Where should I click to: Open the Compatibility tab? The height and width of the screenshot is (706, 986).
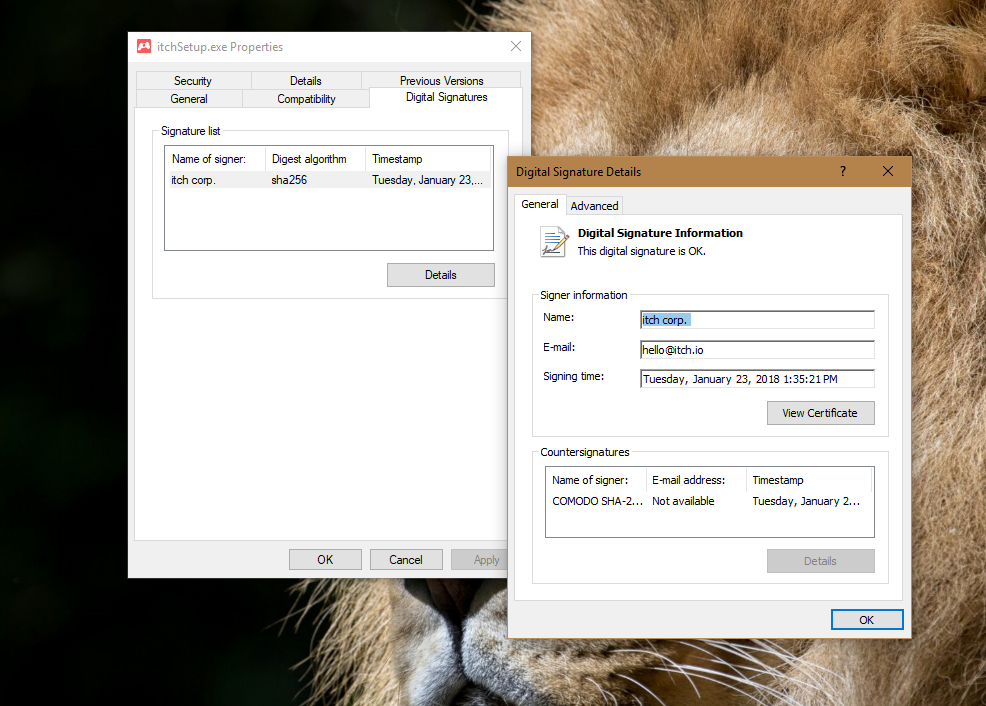pos(306,99)
